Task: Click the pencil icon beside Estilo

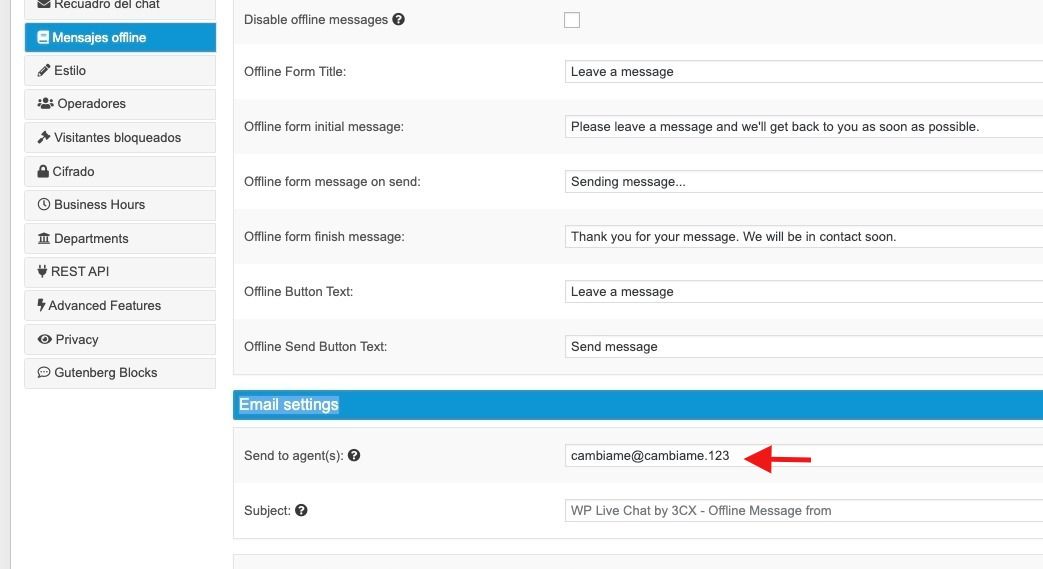Action: [44, 71]
